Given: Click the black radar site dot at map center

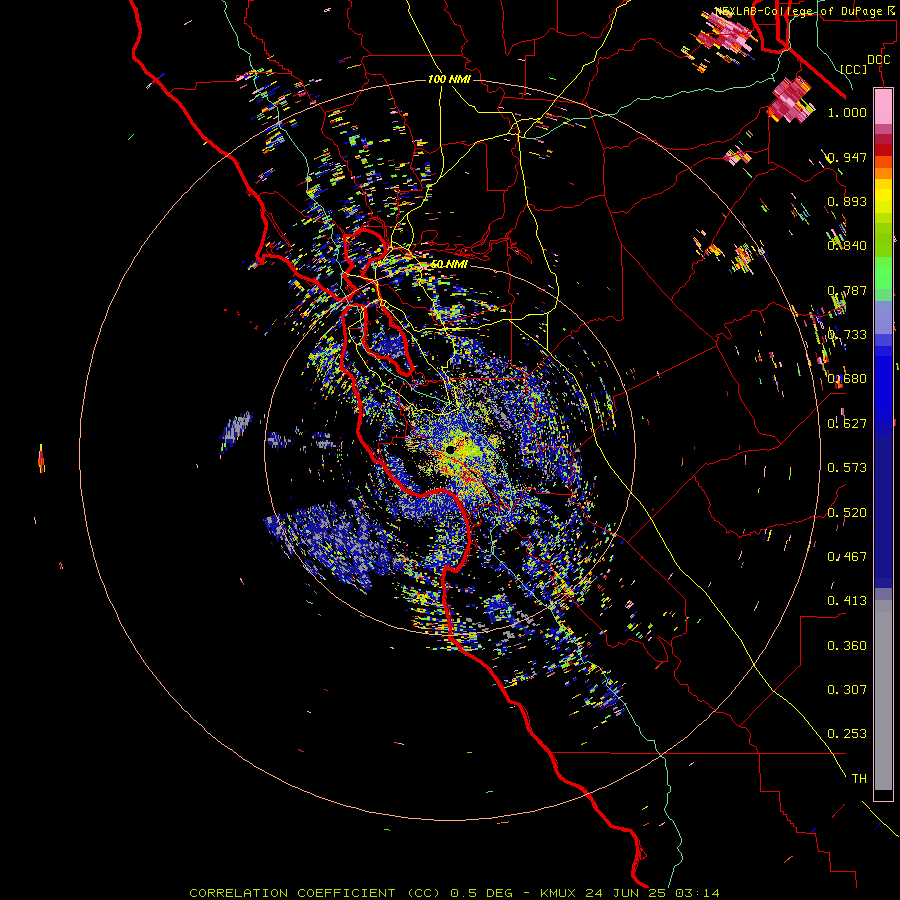Looking at the screenshot, I should click(451, 449).
